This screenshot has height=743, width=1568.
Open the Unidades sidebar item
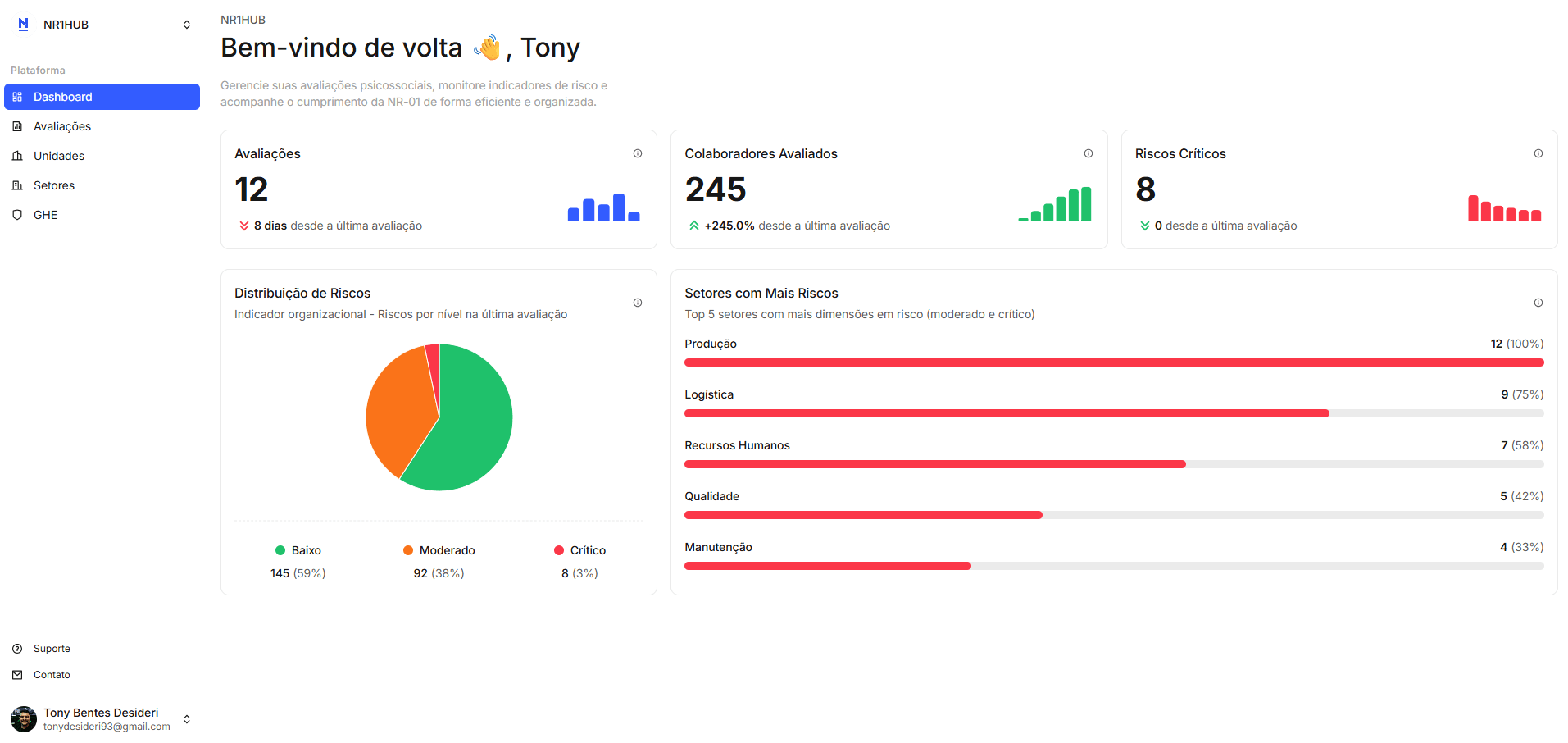tap(59, 156)
